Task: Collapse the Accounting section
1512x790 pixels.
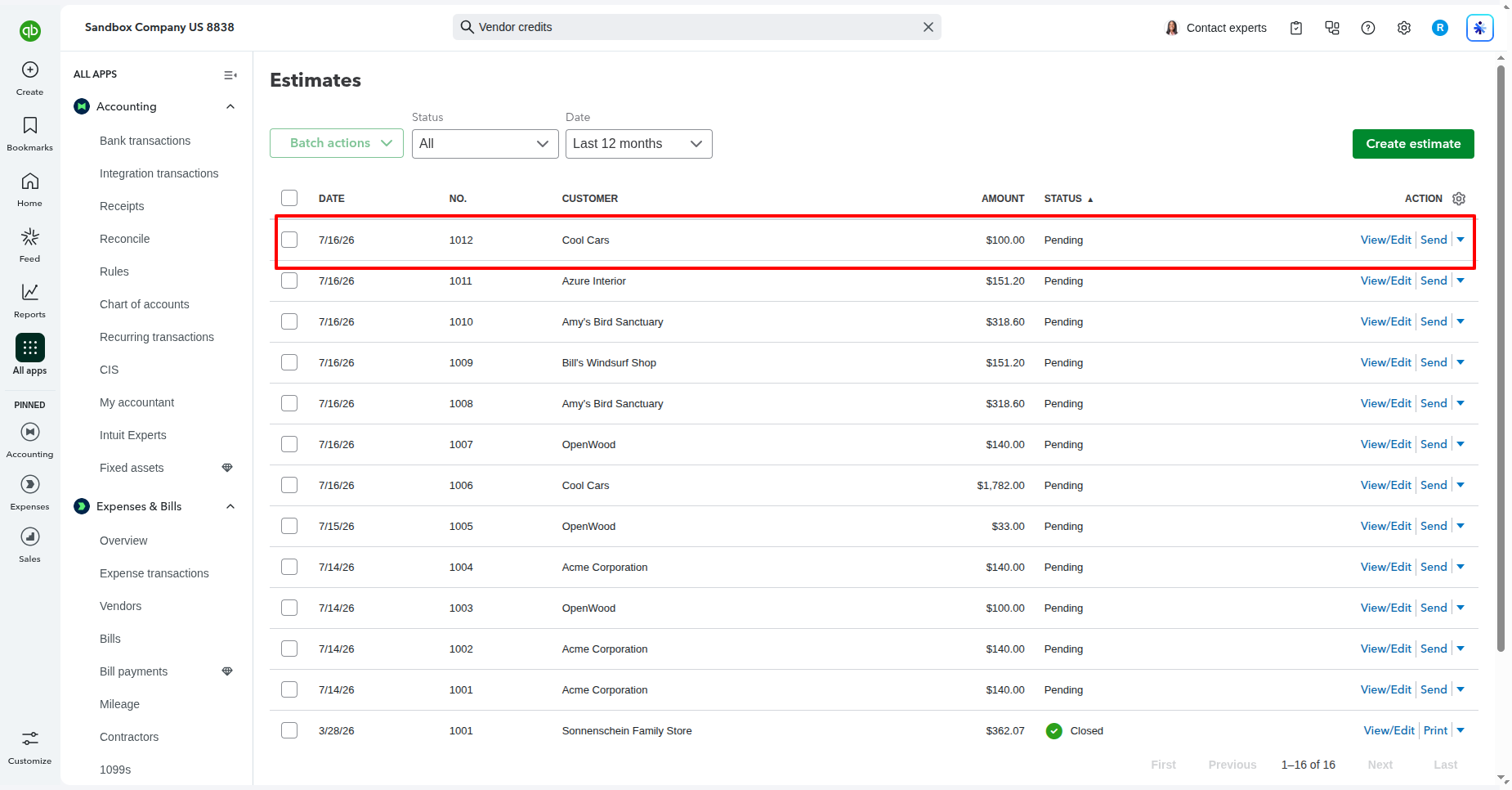Action: click(230, 106)
